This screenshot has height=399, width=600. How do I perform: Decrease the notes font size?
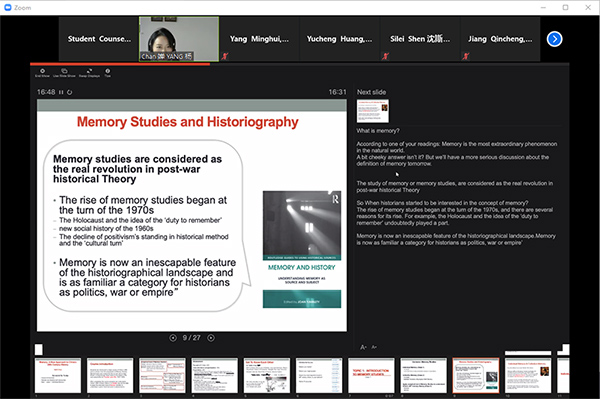[x=374, y=347]
